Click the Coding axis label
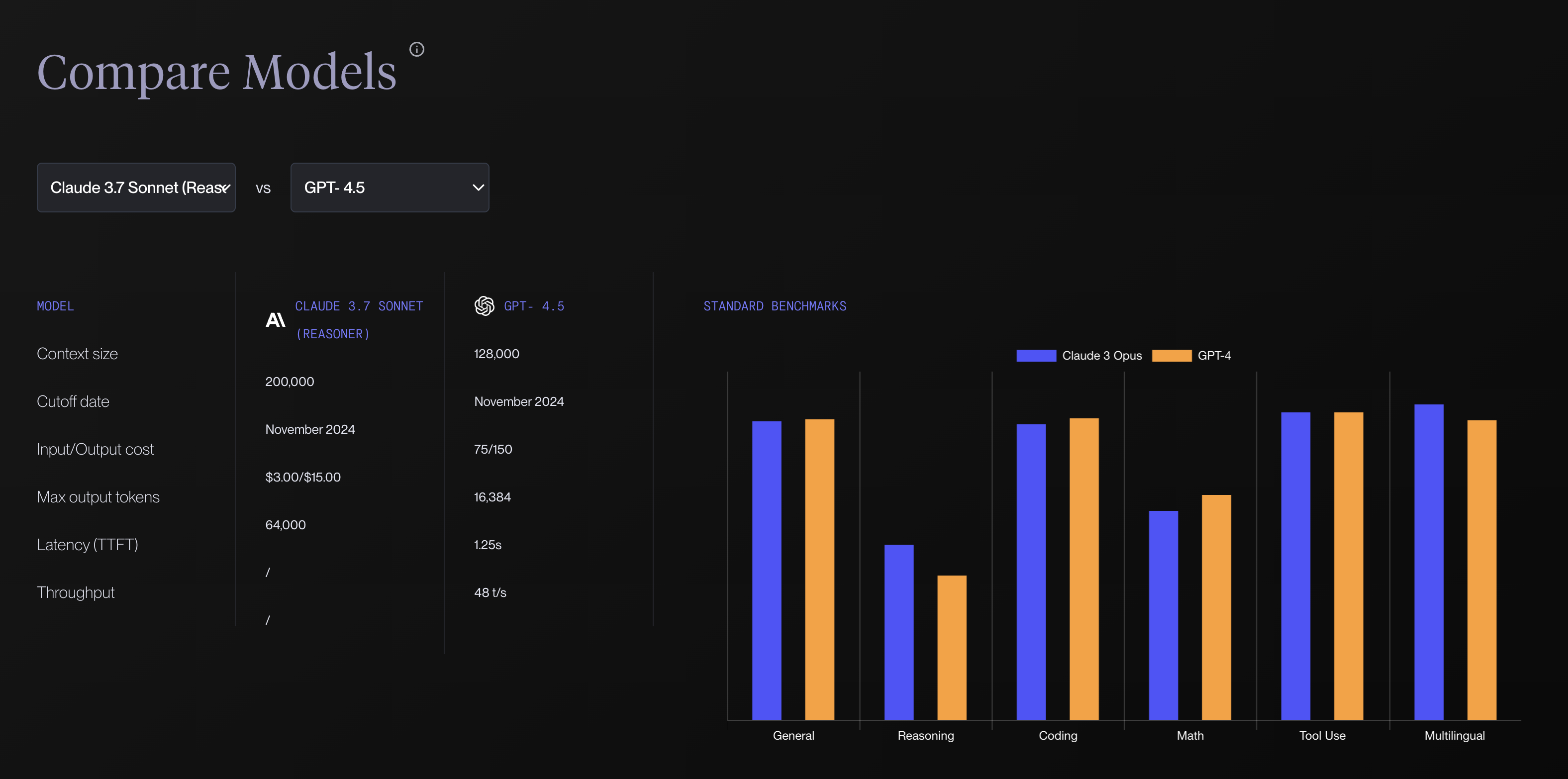The image size is (1568, 779). click(1057, 735)
